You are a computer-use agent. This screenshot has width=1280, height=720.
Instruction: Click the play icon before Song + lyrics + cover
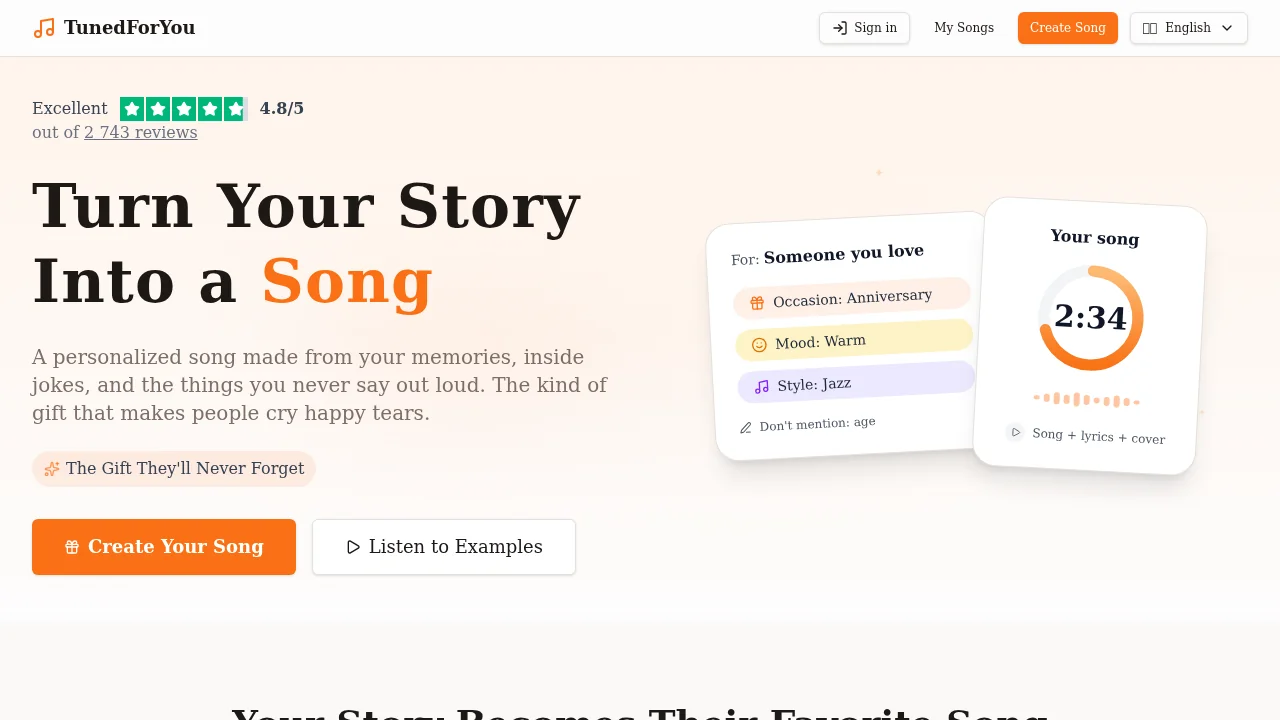[x=1015, y=432]
